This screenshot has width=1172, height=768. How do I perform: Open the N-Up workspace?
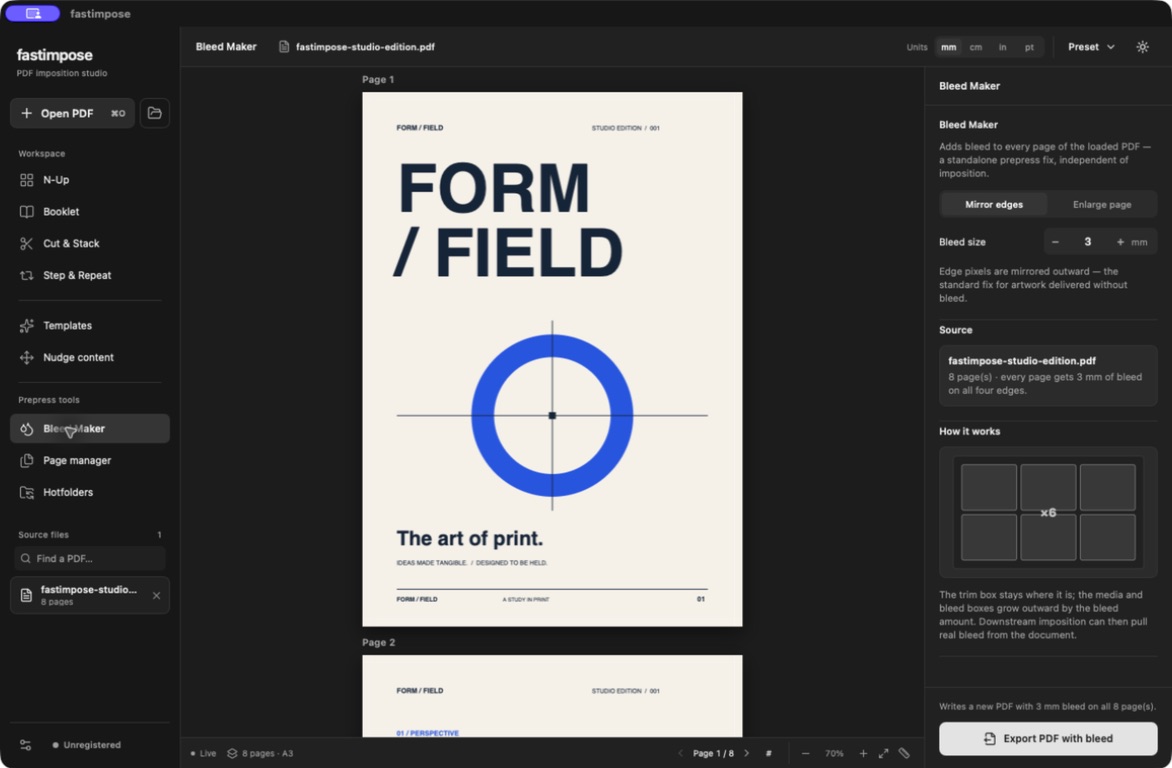point(90,179)
